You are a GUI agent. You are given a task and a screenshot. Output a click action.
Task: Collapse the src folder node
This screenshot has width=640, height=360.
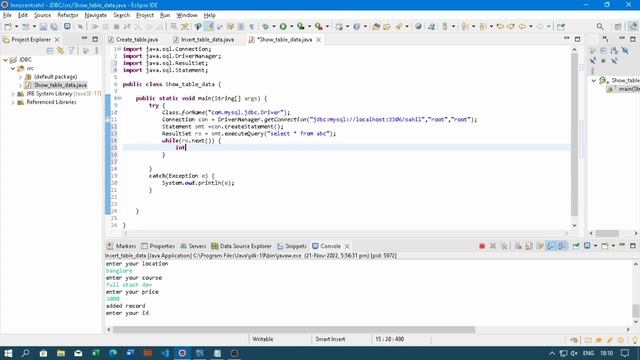coord(13,68)
